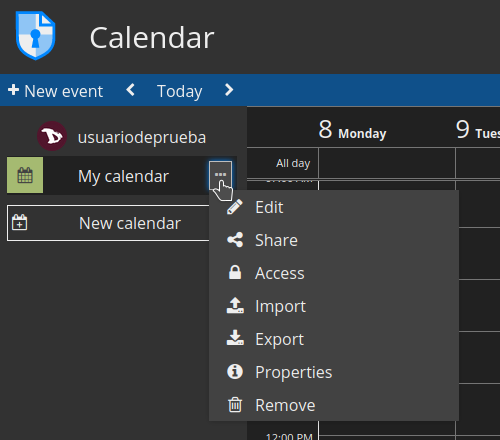Click the padlock icon beside Access
Viewport: 500px width, 440px height.
(x=235, y=272)
